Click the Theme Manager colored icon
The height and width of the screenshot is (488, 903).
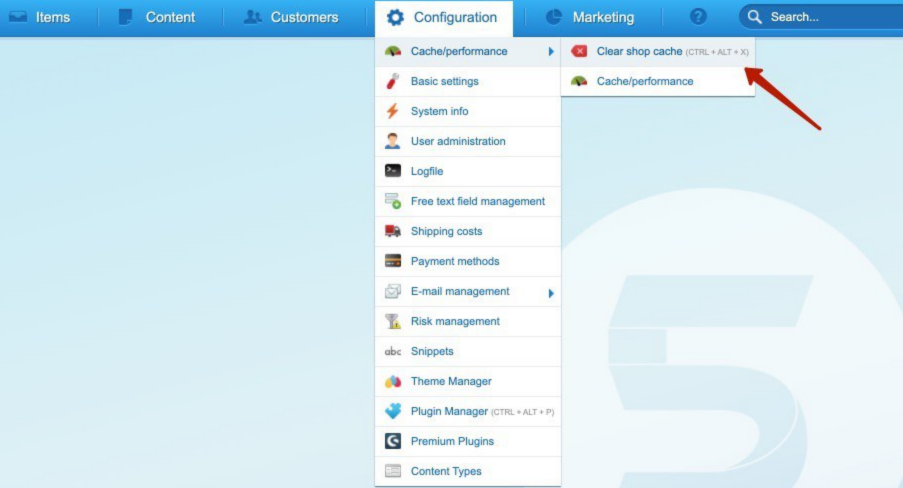[393, 381]
